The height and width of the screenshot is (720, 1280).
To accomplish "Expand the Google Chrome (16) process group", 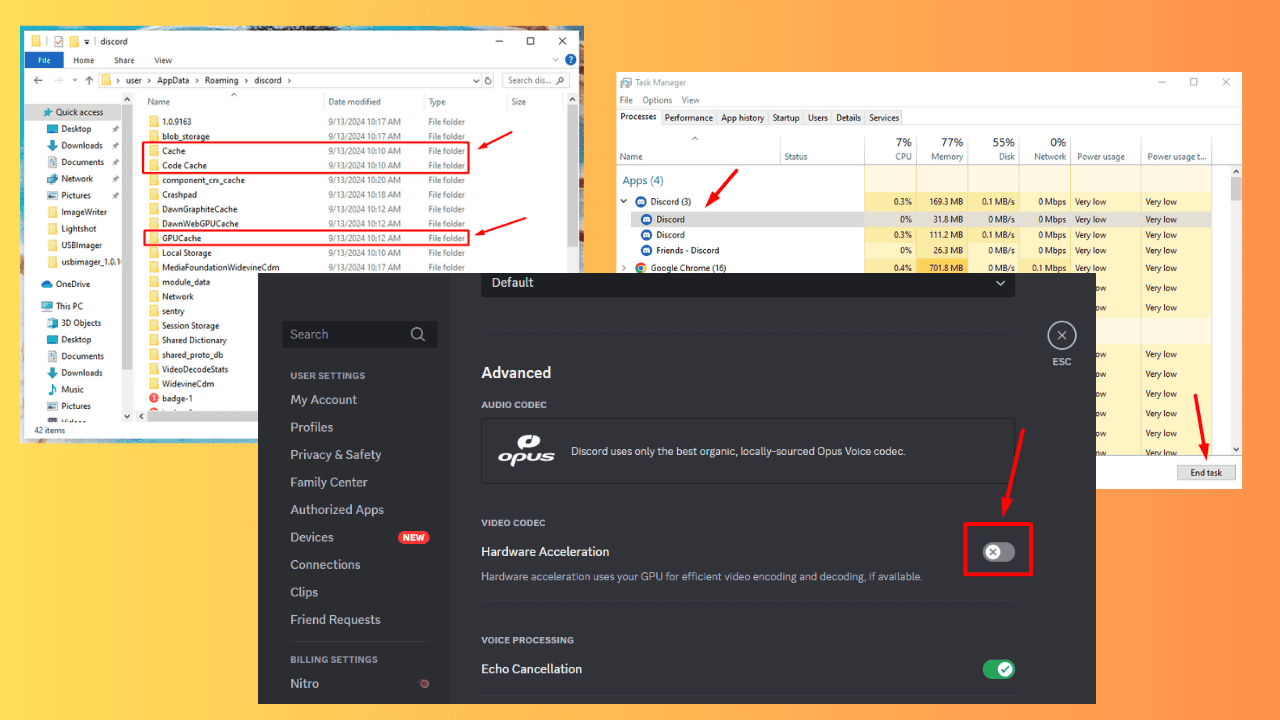I will 625,268.
